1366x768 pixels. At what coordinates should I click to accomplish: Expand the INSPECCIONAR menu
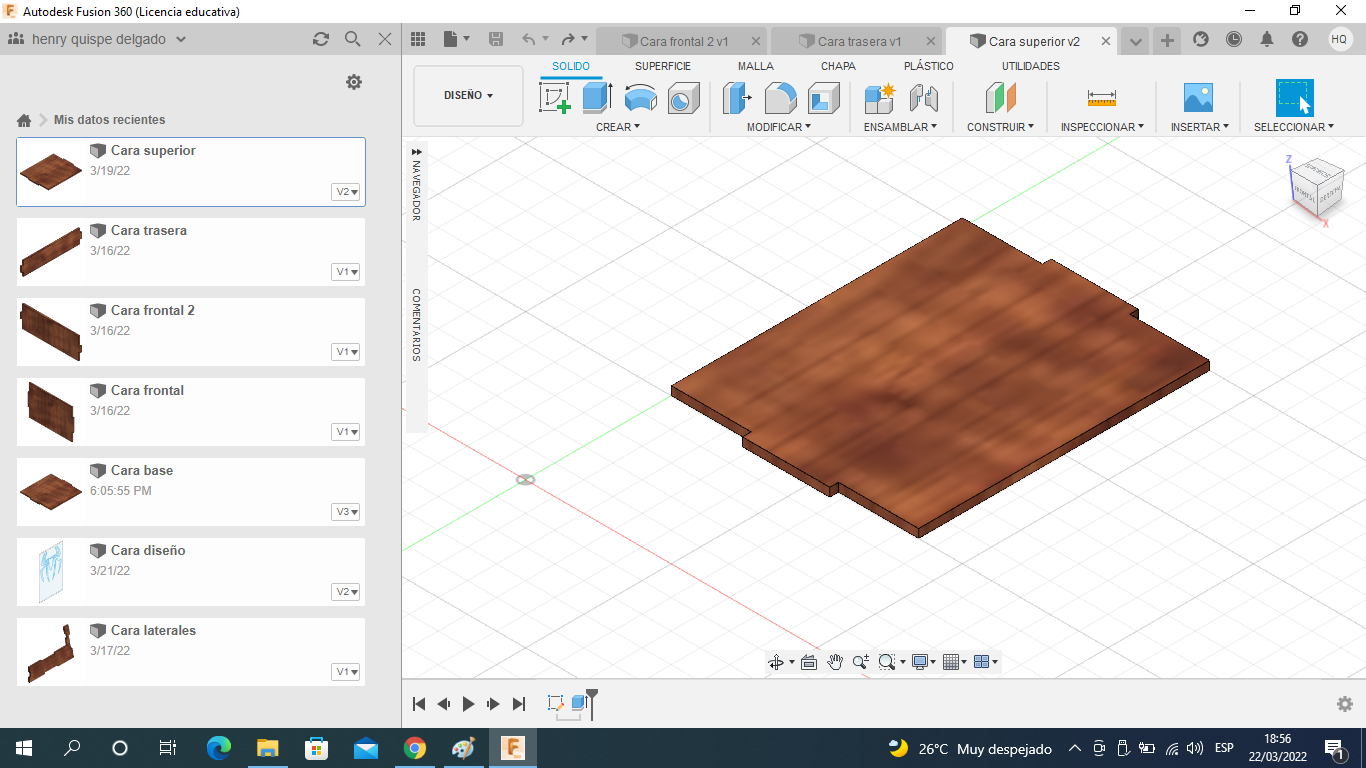pos(1102,127)
